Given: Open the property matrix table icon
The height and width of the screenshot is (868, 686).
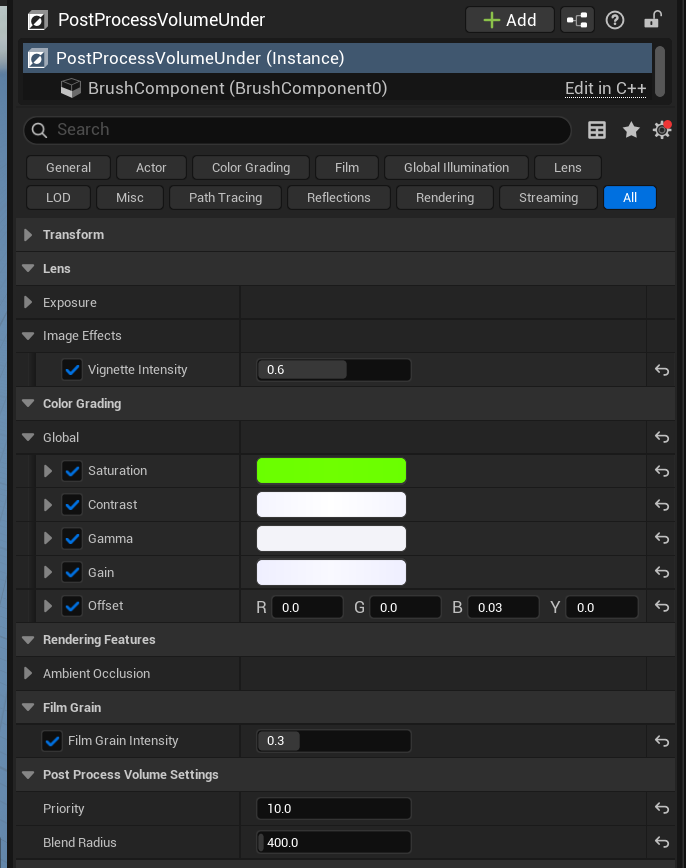Looking at the screenshot, I should pyautogui.click(x=596, y=130).
